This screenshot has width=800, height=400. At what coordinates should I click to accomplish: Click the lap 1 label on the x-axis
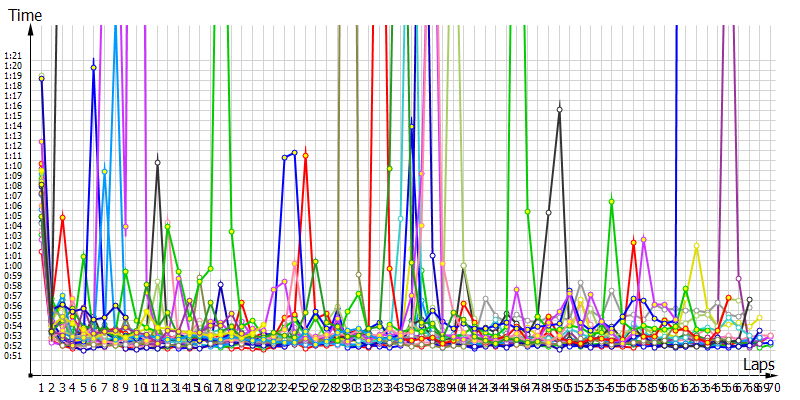pyautogui.click(x=41, y=386)
